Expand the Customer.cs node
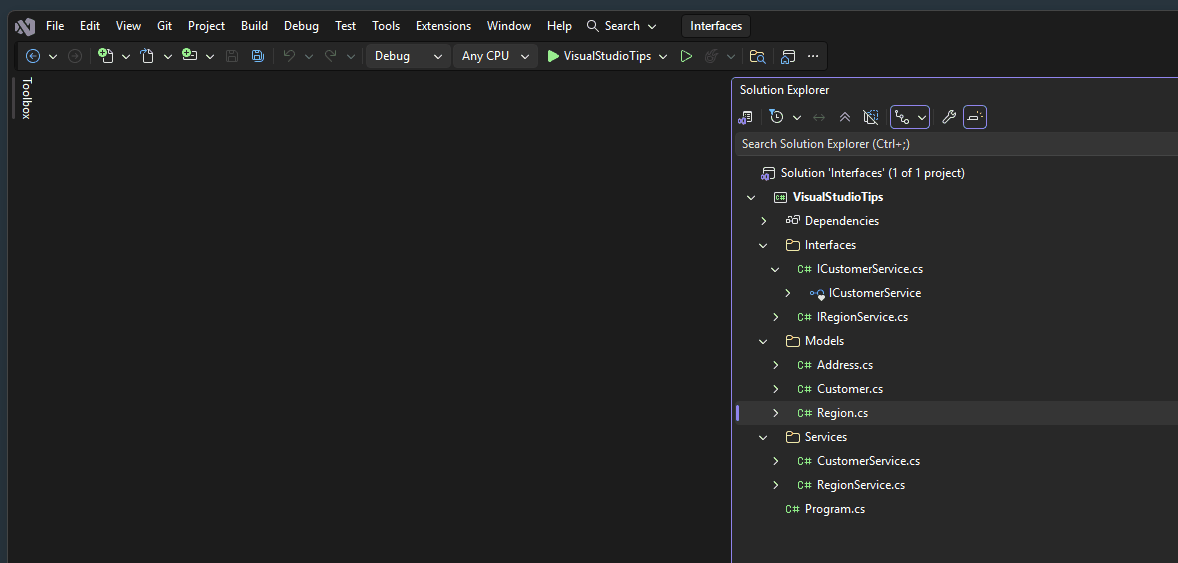The image size is (1178, 563). tap(775, 389)
